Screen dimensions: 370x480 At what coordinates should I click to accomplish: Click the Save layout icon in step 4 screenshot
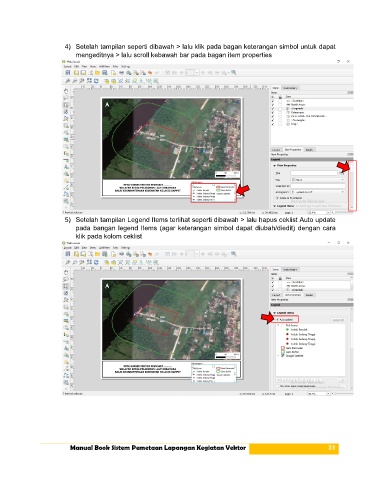pyautogui.click(x=68, y=72)
